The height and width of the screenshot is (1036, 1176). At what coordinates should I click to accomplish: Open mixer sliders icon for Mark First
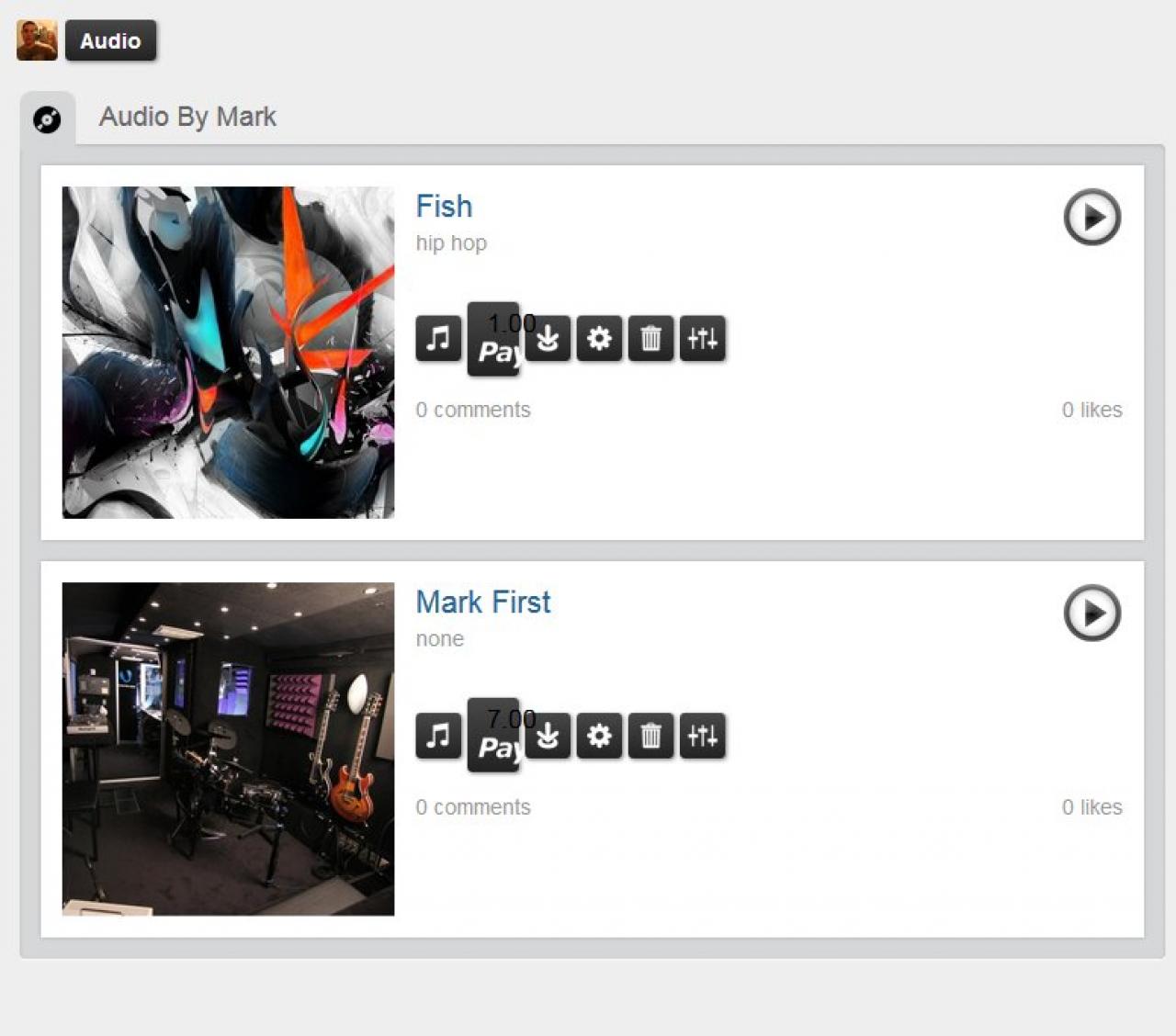coord(703,736)
